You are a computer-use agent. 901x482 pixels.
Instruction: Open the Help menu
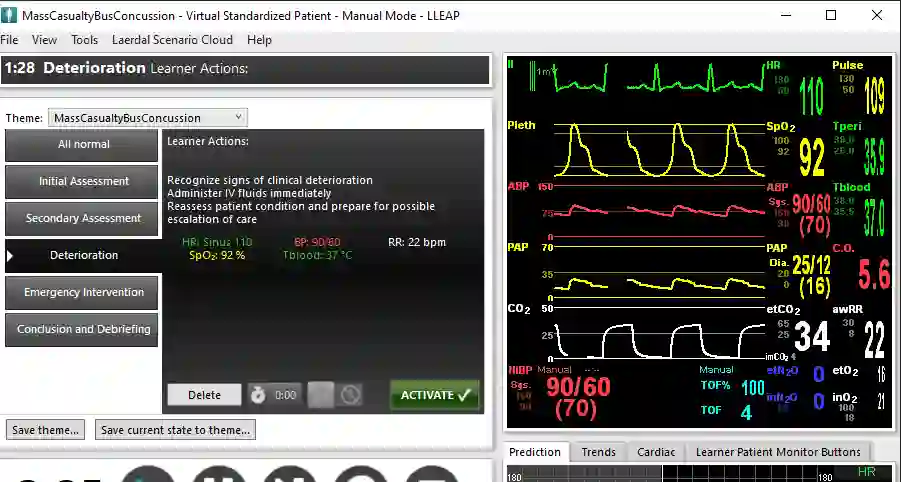coord(259,40)
